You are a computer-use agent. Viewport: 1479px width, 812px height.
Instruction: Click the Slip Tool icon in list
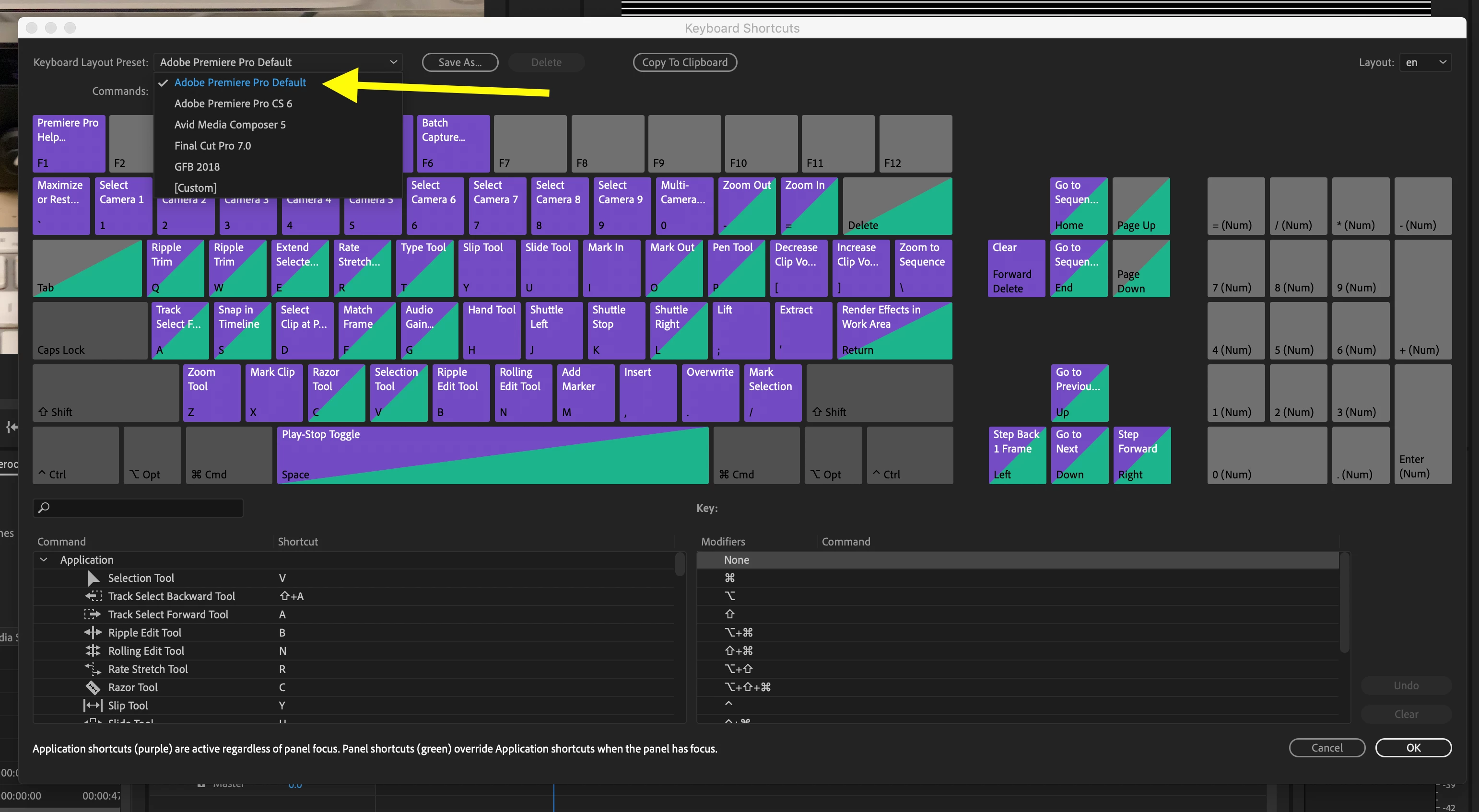tap(93, 705)
